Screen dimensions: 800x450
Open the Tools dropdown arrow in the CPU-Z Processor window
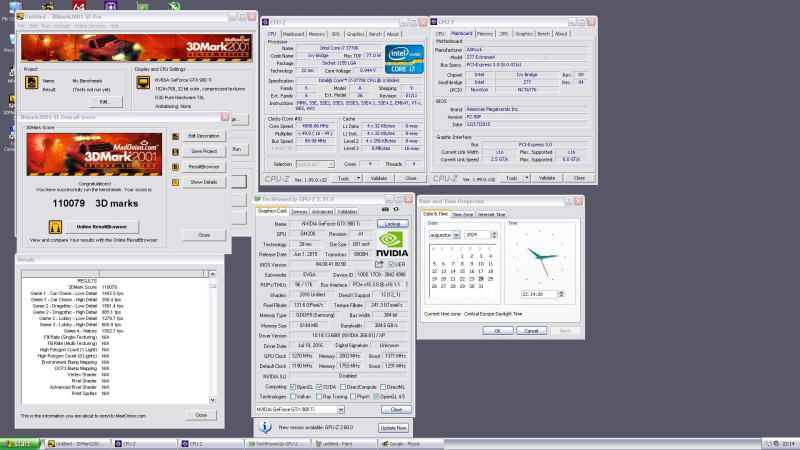click(x=359, y=178)
